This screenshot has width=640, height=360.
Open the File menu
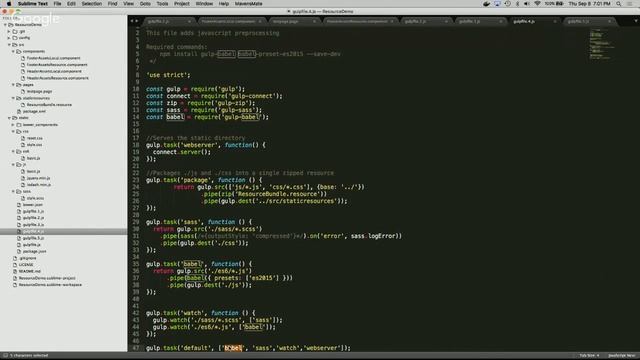tap(57, 4)
